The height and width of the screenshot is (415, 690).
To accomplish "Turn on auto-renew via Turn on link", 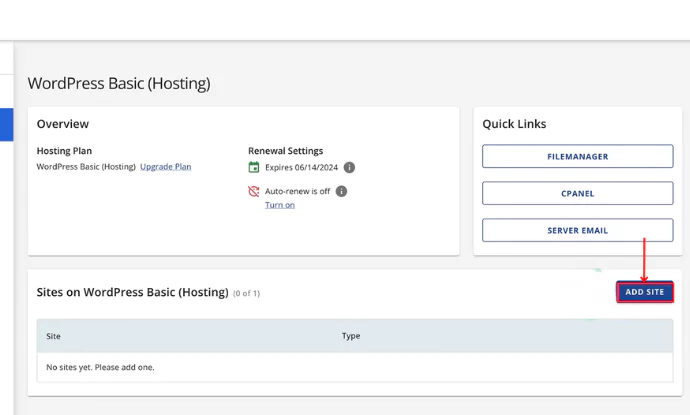I will click(280, 205).
